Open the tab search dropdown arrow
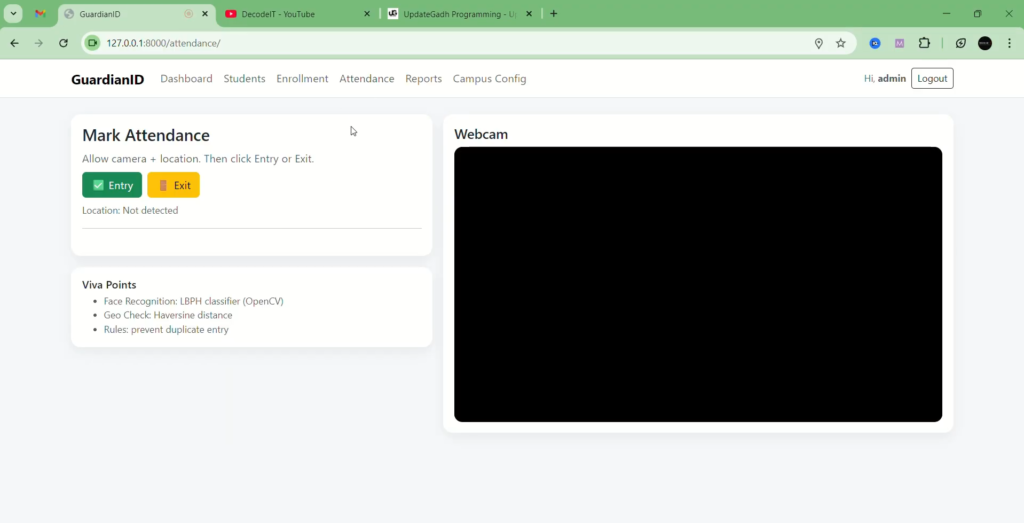Viewport: 1024px width, 523px height. (x=13, y=14)
